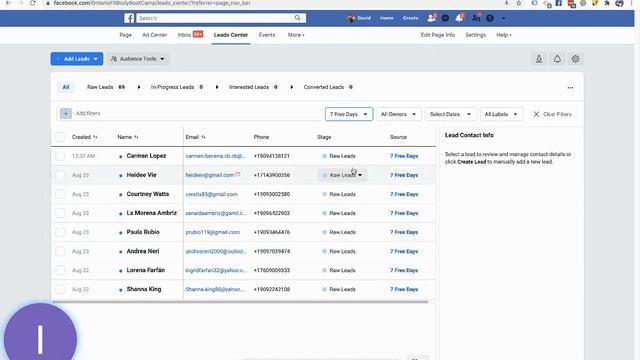Open the All Owners dropdown
Viewport: 640px width, 360px height.
(398, 114)
